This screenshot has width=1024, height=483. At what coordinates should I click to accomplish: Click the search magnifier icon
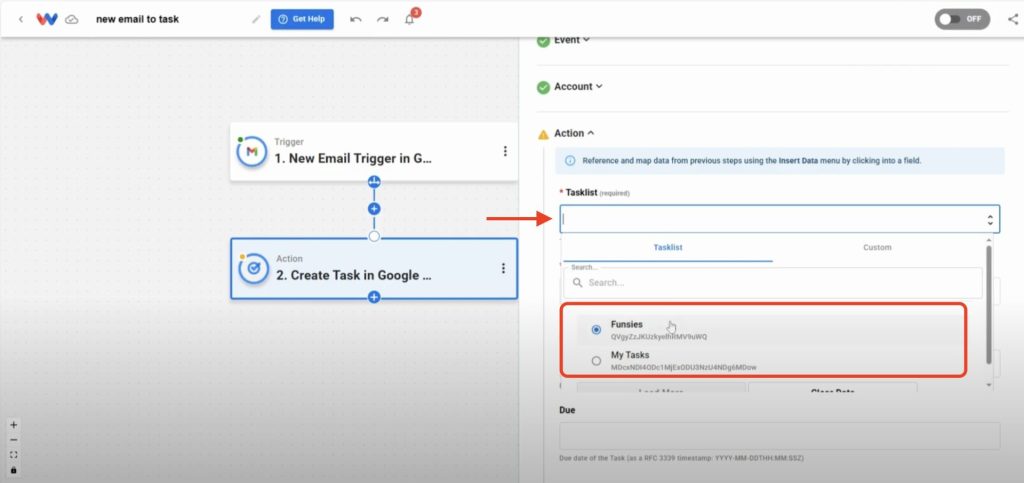(577, 283)
